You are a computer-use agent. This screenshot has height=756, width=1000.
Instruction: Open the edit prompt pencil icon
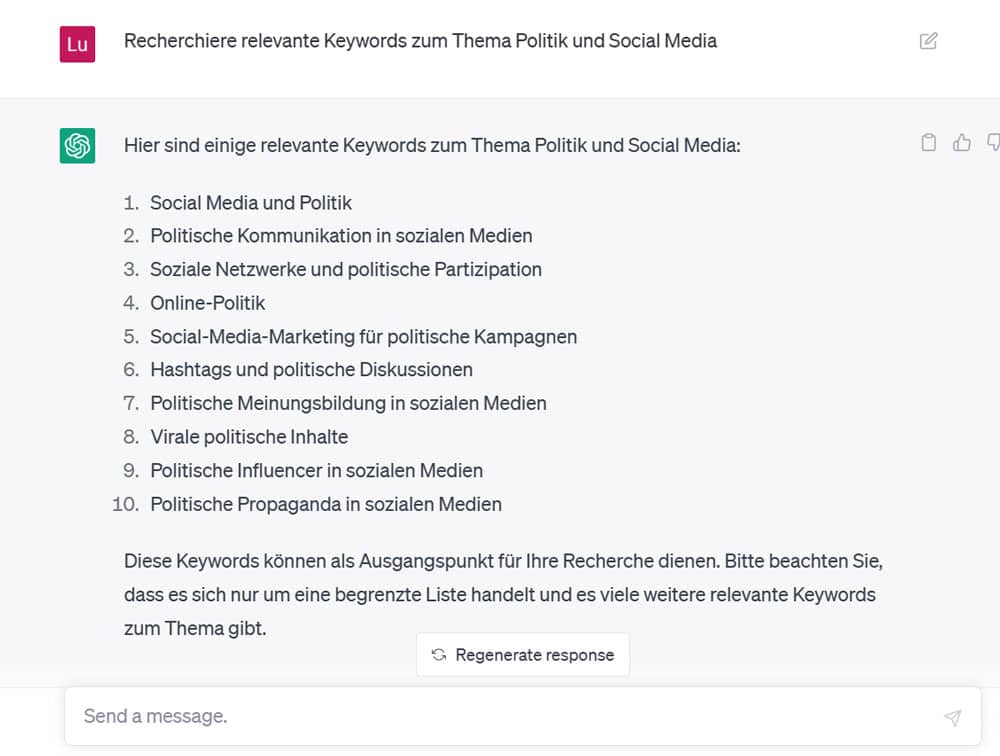[928, 40]
